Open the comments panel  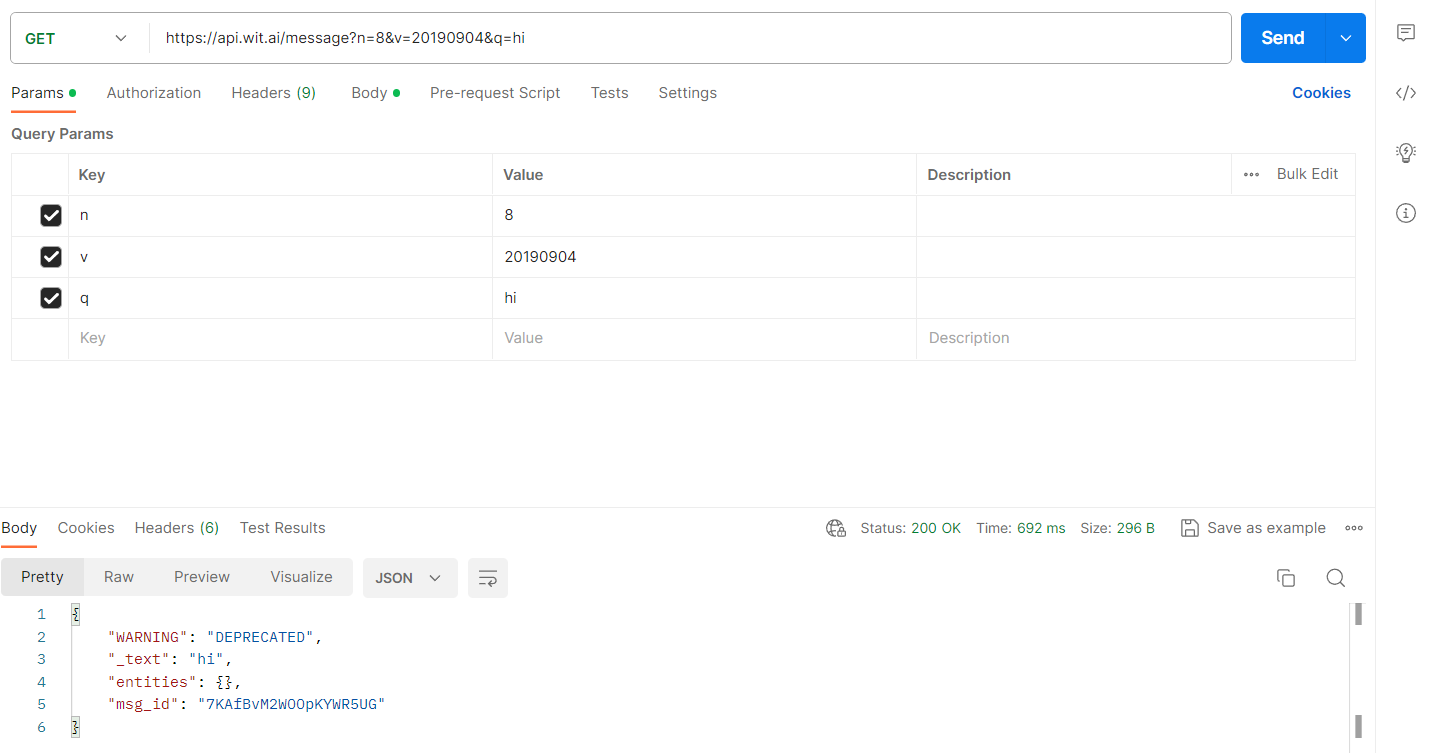pyautogui.click(x=1406, y=32)
